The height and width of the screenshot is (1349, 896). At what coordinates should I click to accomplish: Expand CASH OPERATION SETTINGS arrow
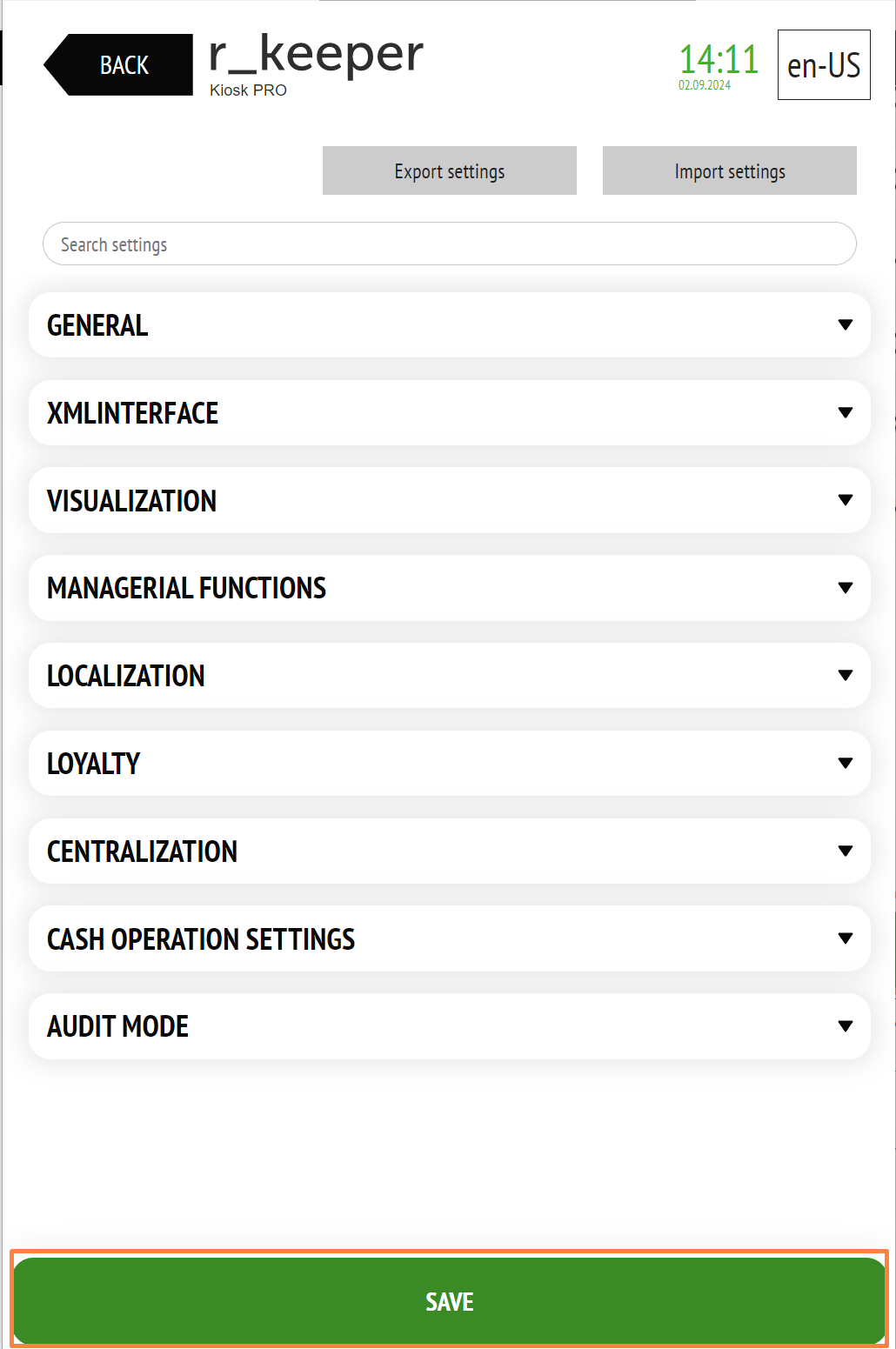click(x=845, y=938)
